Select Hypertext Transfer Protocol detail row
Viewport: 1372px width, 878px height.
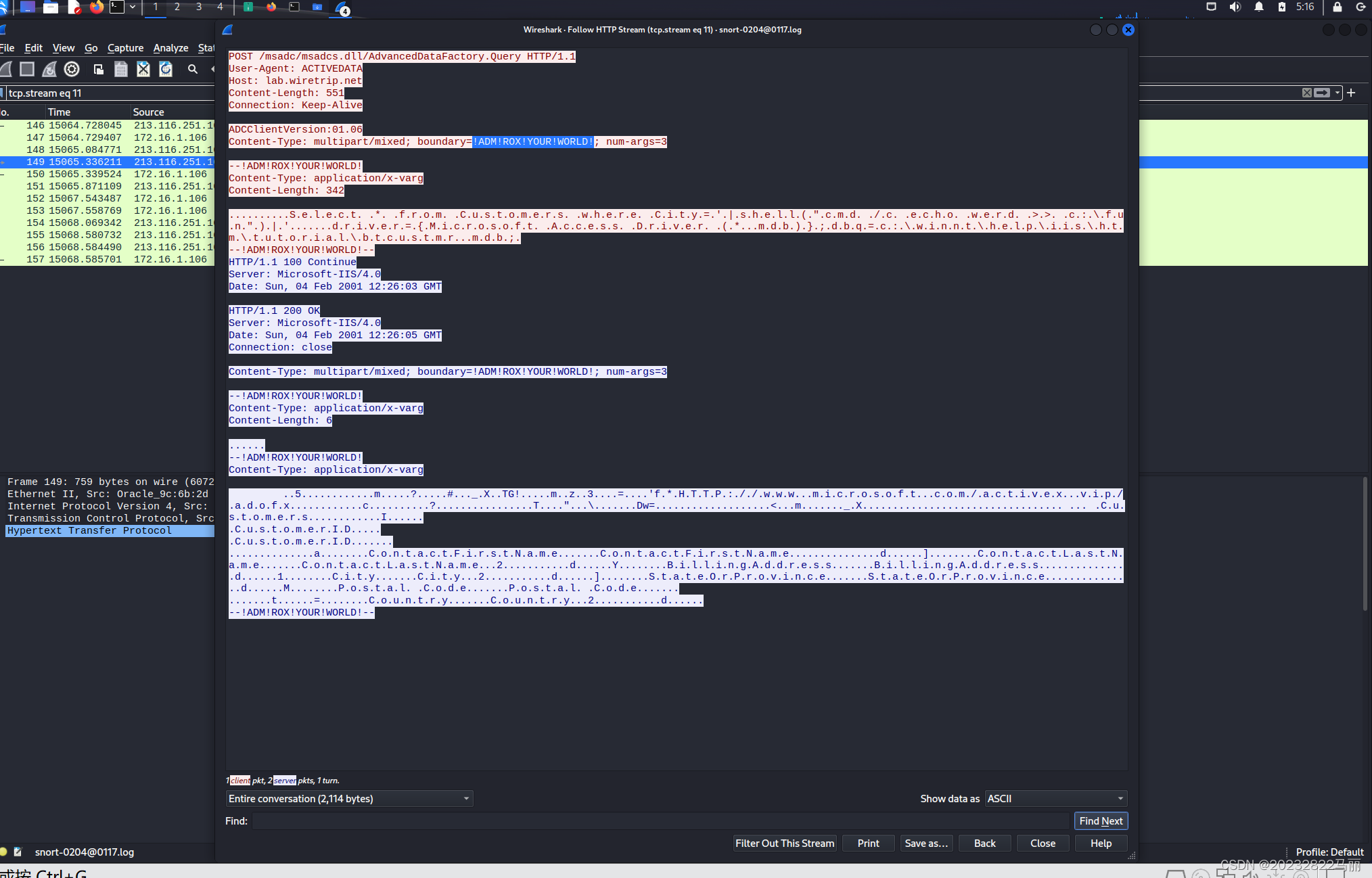tap(110, 530)
